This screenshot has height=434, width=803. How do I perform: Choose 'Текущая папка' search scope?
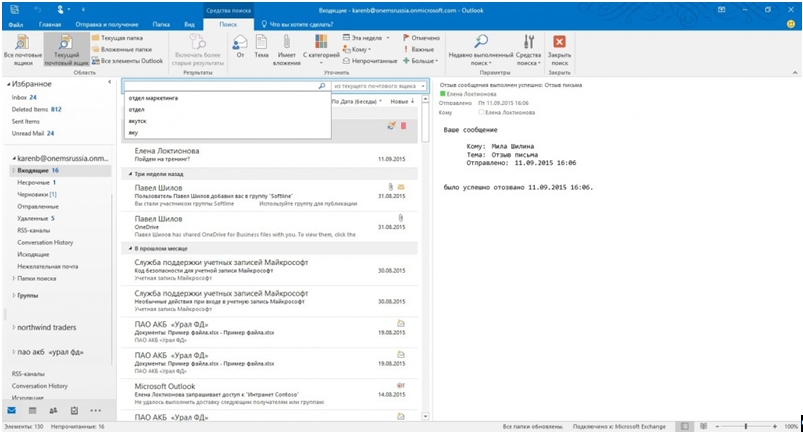coord(117,38)
